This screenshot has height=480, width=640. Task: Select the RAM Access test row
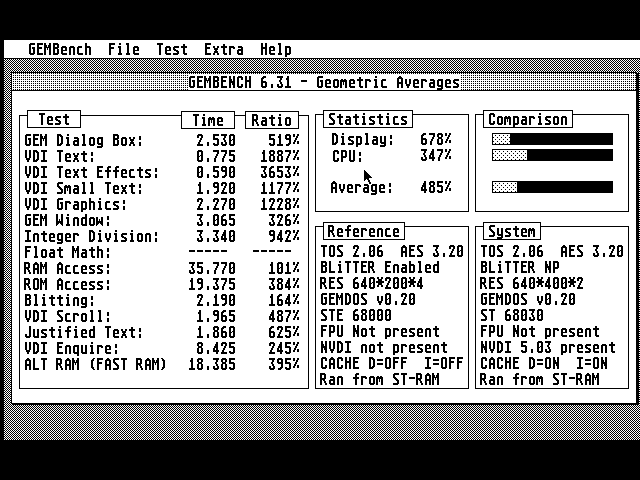point(162,268)
